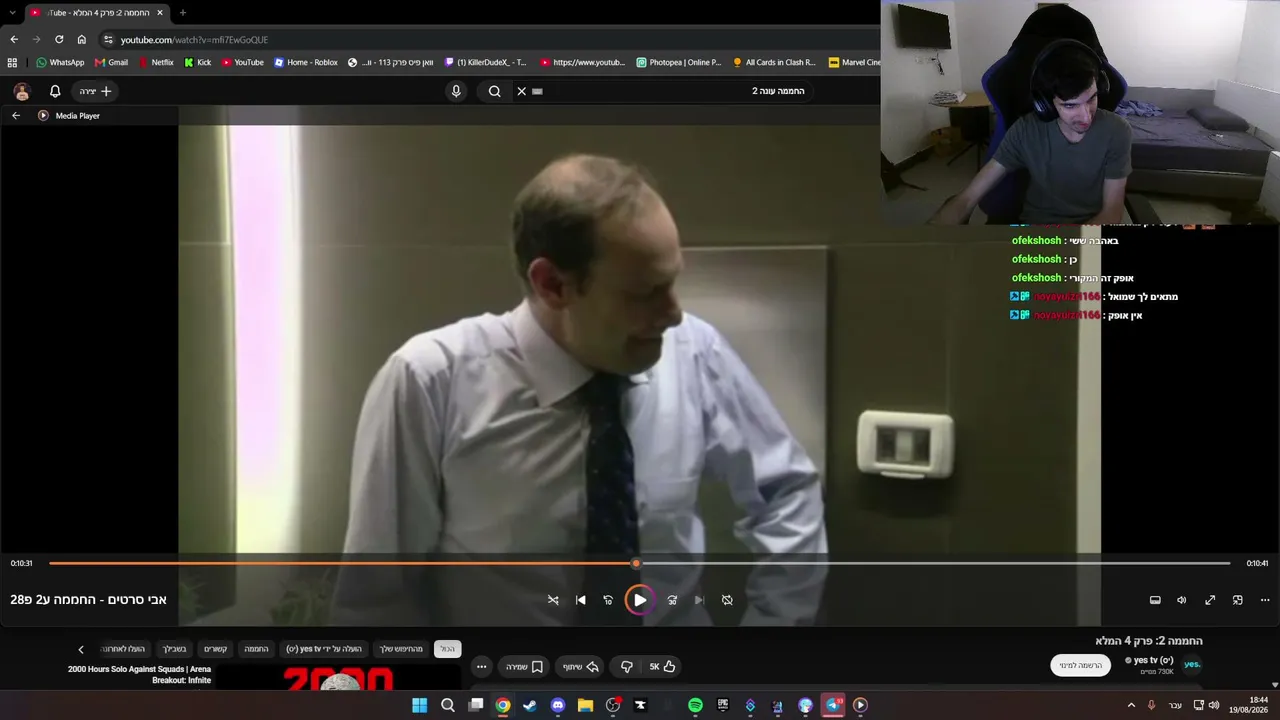Open Chrome's tab search dropdown
Viewport: 1280px width, 720px height.
[x=12, y=13]
